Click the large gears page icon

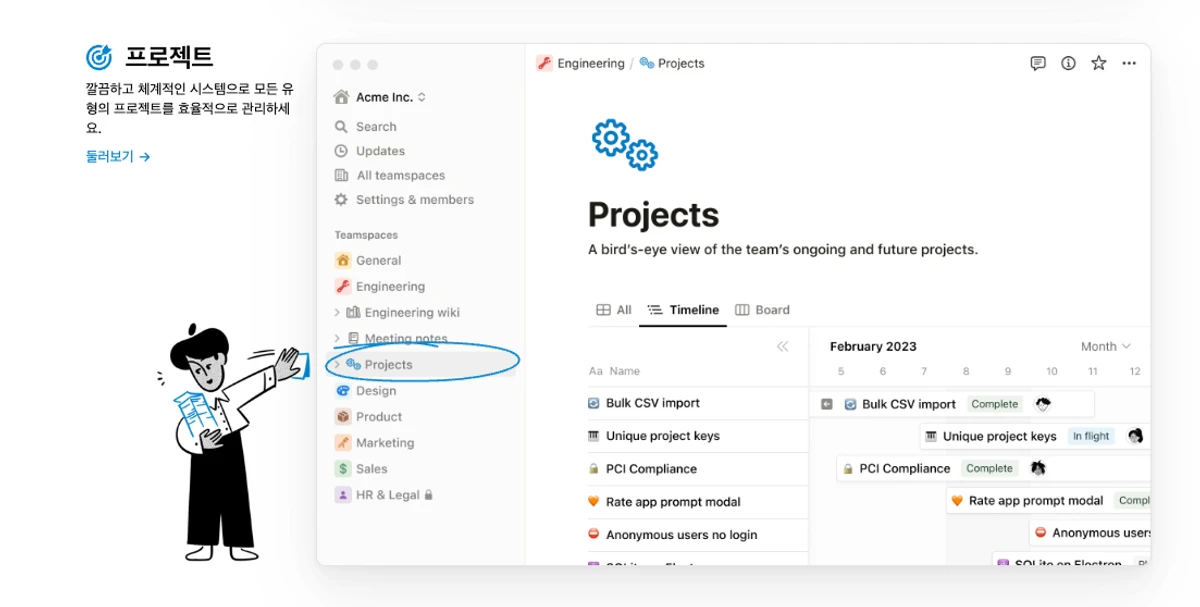(x=625, y=145)
